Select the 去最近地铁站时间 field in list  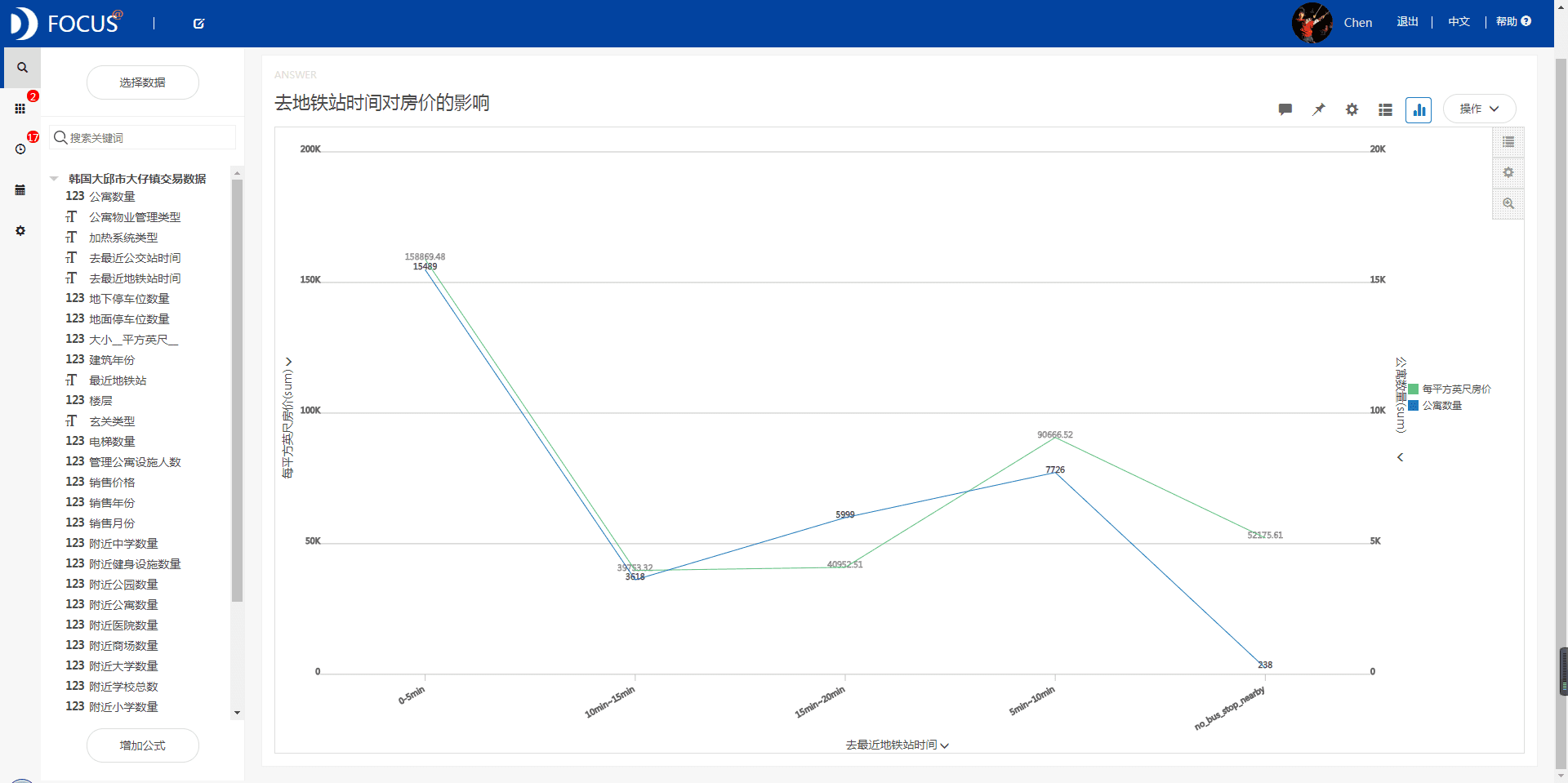click(x=135, y=278)
